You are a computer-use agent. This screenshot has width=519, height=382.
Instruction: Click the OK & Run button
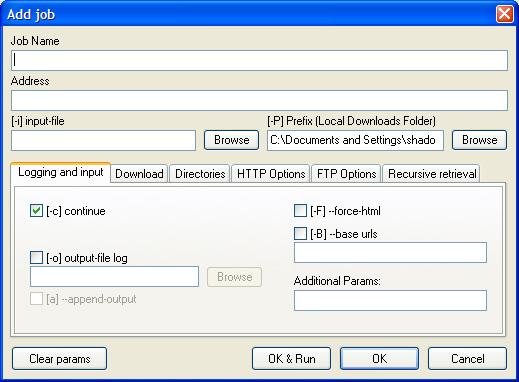click(292, 359)
